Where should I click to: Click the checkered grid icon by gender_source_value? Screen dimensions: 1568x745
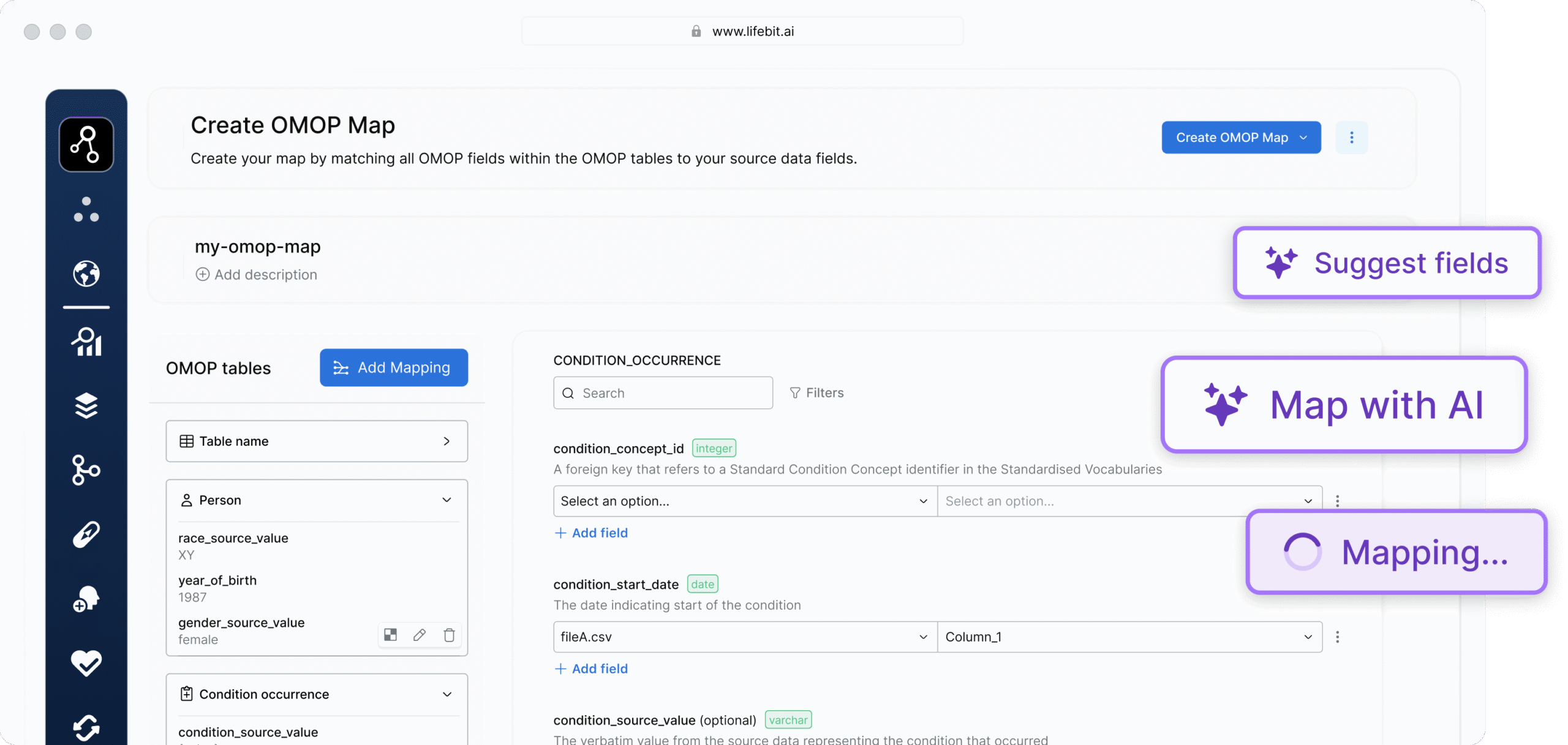click(390, 635)
